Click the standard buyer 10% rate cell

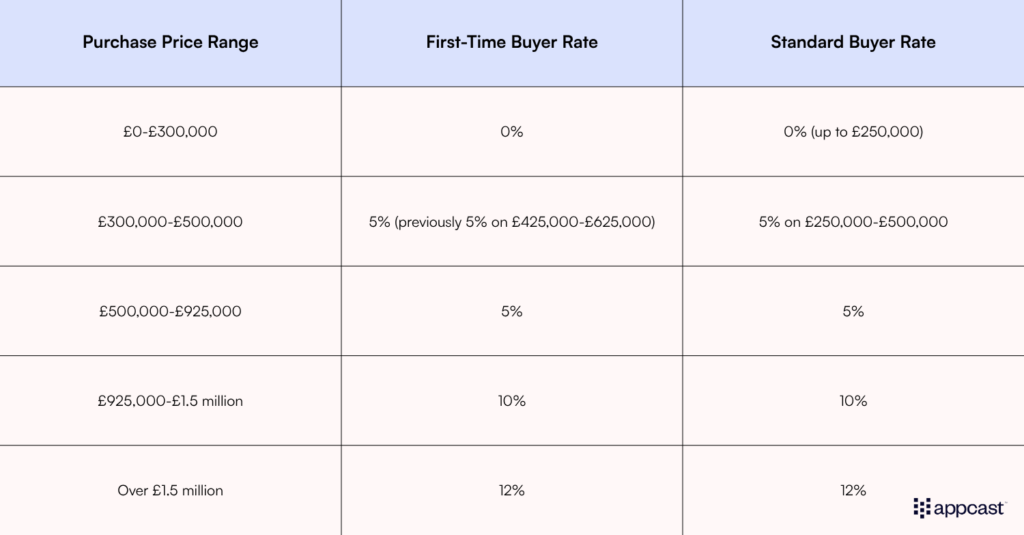coord(853,401)
